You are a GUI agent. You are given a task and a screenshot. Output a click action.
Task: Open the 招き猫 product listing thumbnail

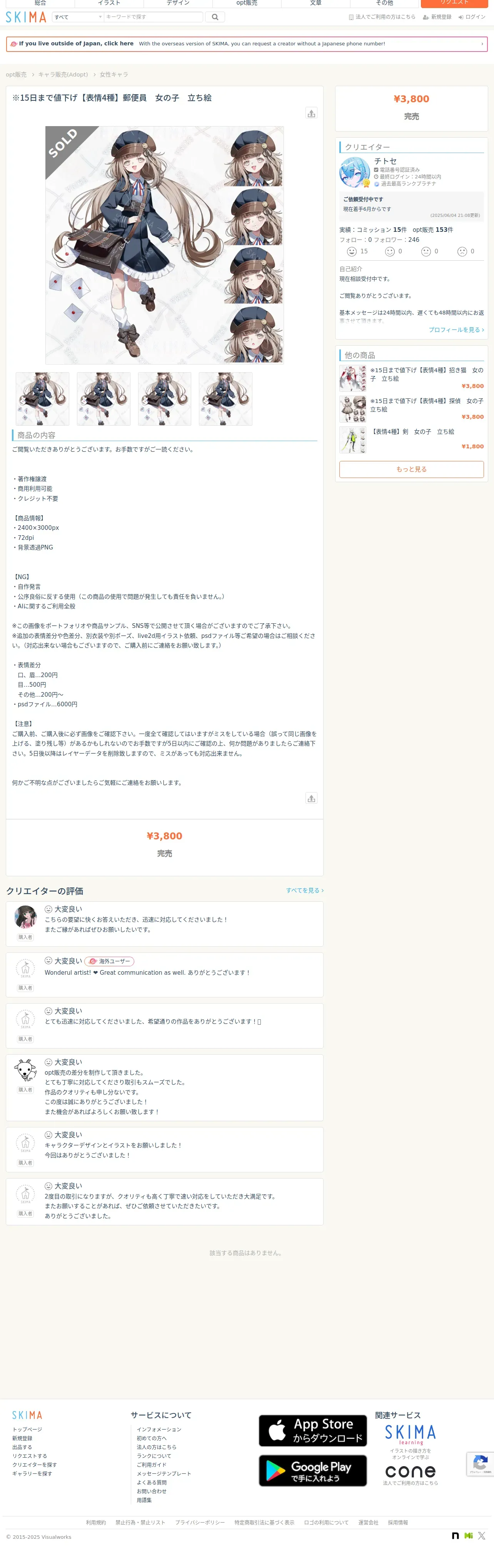pos(353,378)
